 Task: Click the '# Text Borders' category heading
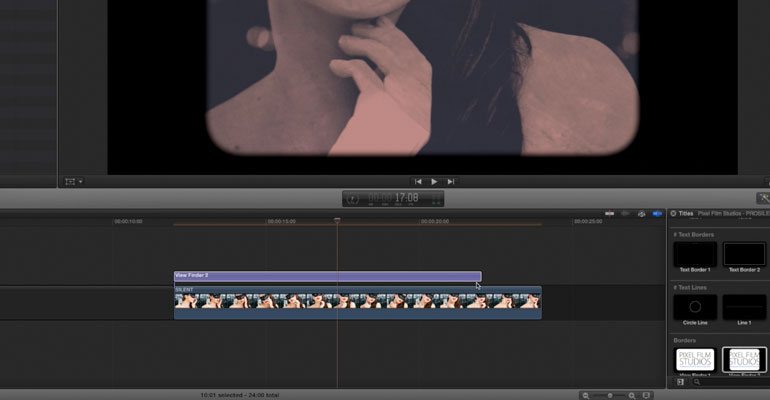[693, 235]
